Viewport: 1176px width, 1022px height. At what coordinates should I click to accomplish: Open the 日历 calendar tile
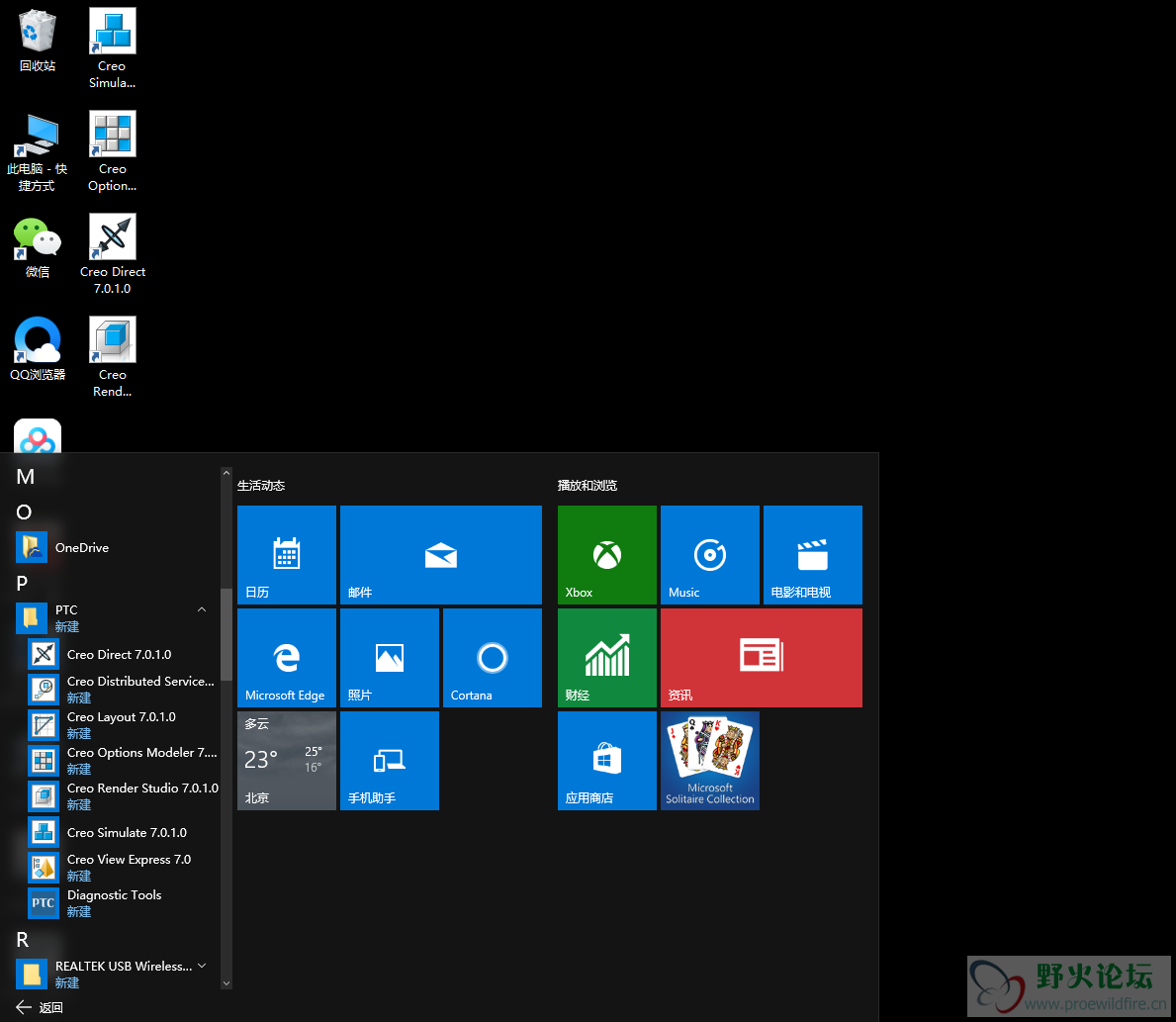point(287,554)
